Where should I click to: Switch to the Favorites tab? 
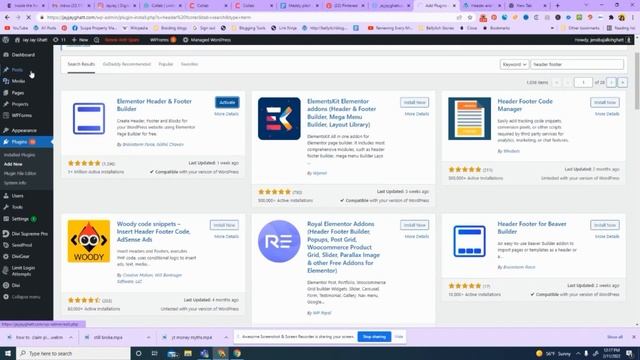(x=189, y=64)
